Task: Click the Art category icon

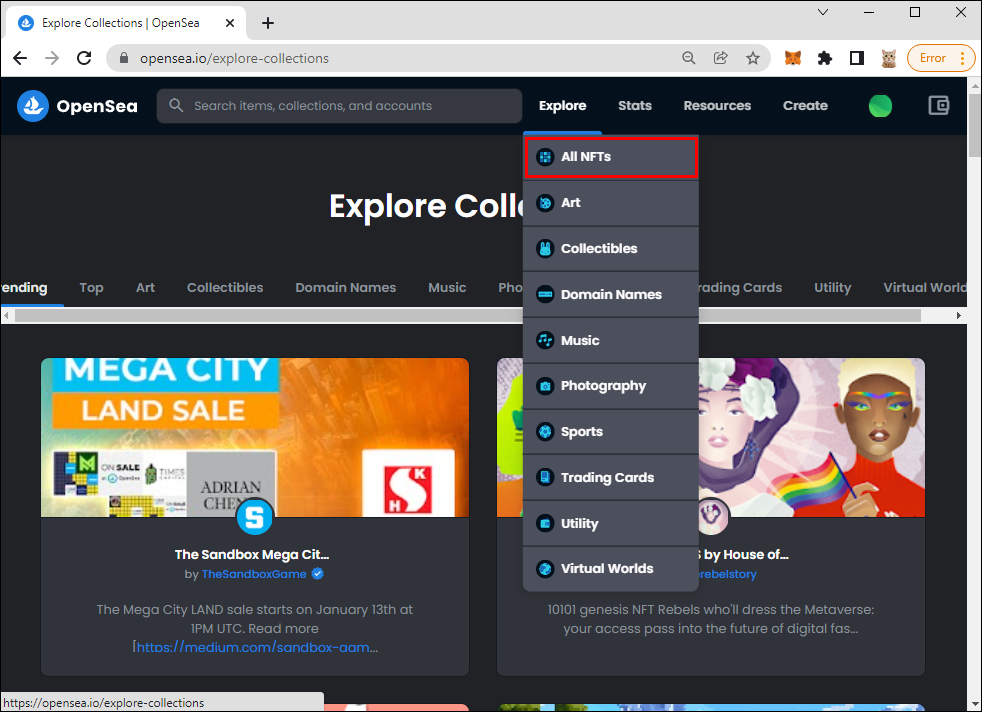Action: (545, 202)
